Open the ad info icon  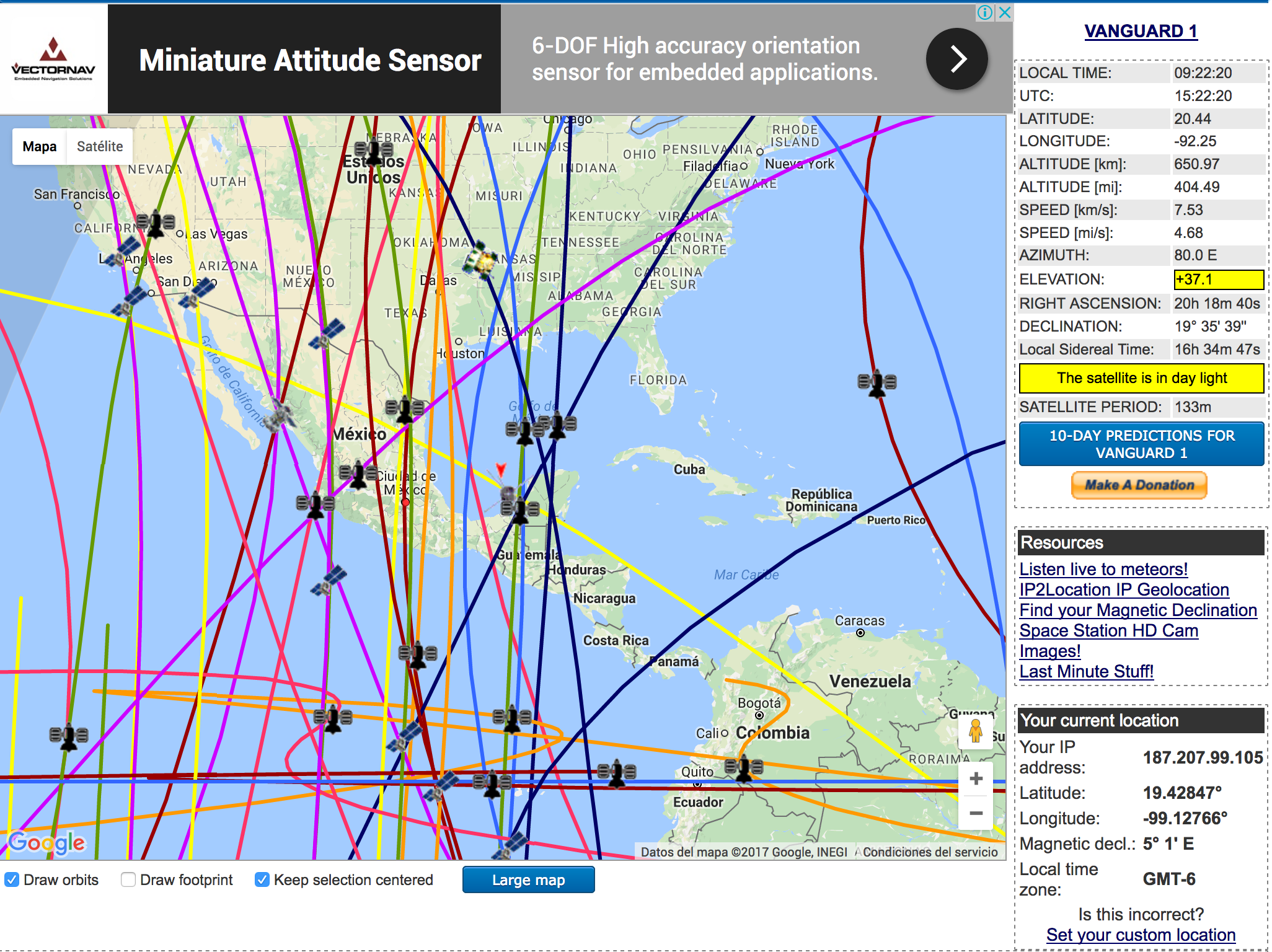[985, 12]
